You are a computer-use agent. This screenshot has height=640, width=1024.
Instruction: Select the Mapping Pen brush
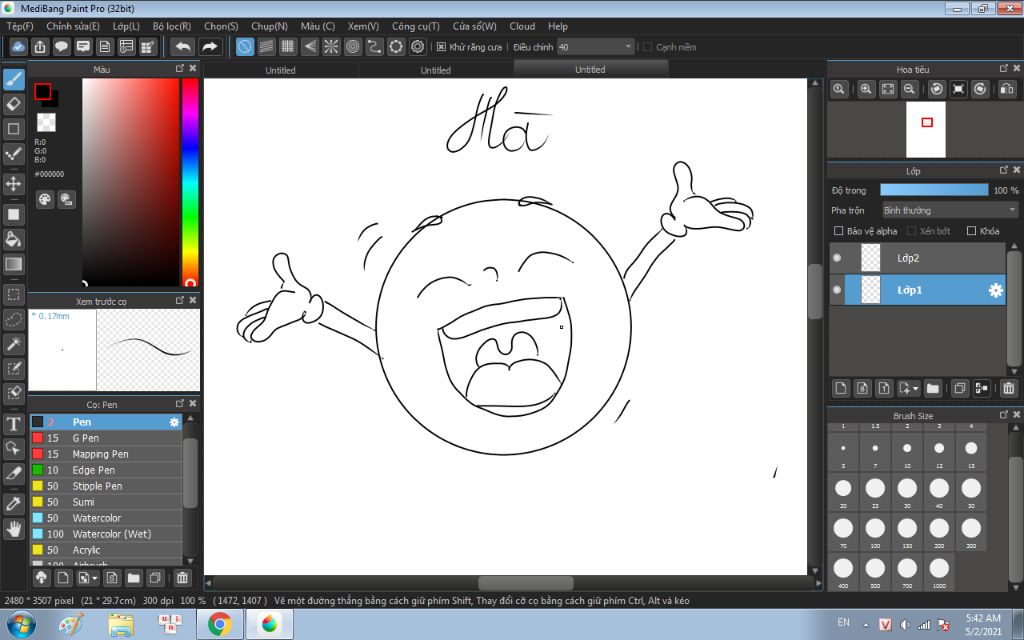click(x=106, y=455)
